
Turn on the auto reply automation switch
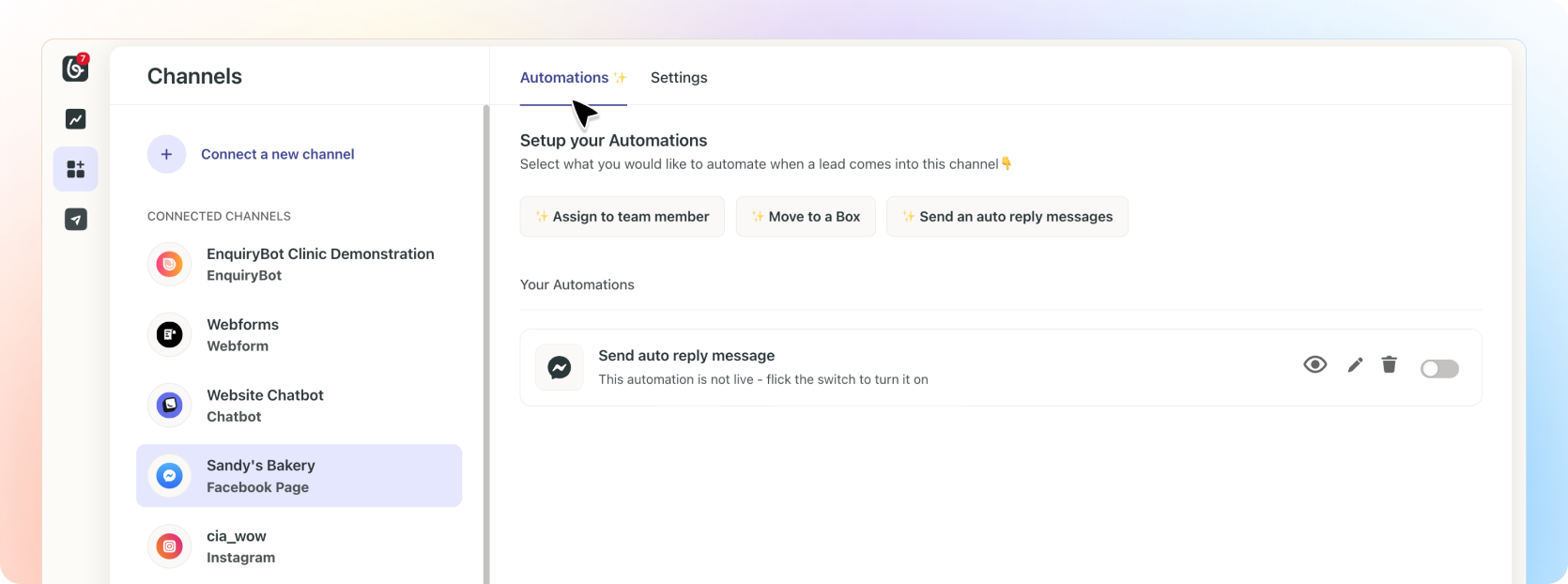click(x=1439, y=369)
